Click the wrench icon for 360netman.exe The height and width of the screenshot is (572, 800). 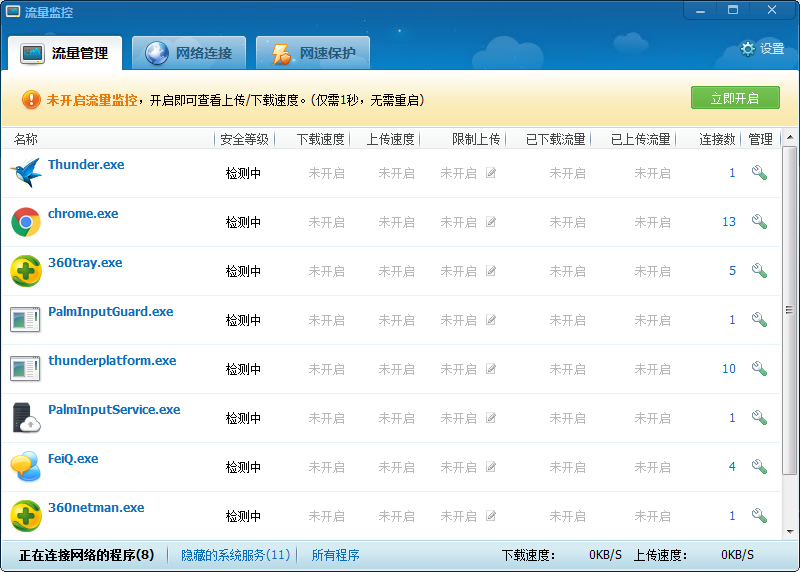click(759, 516)
